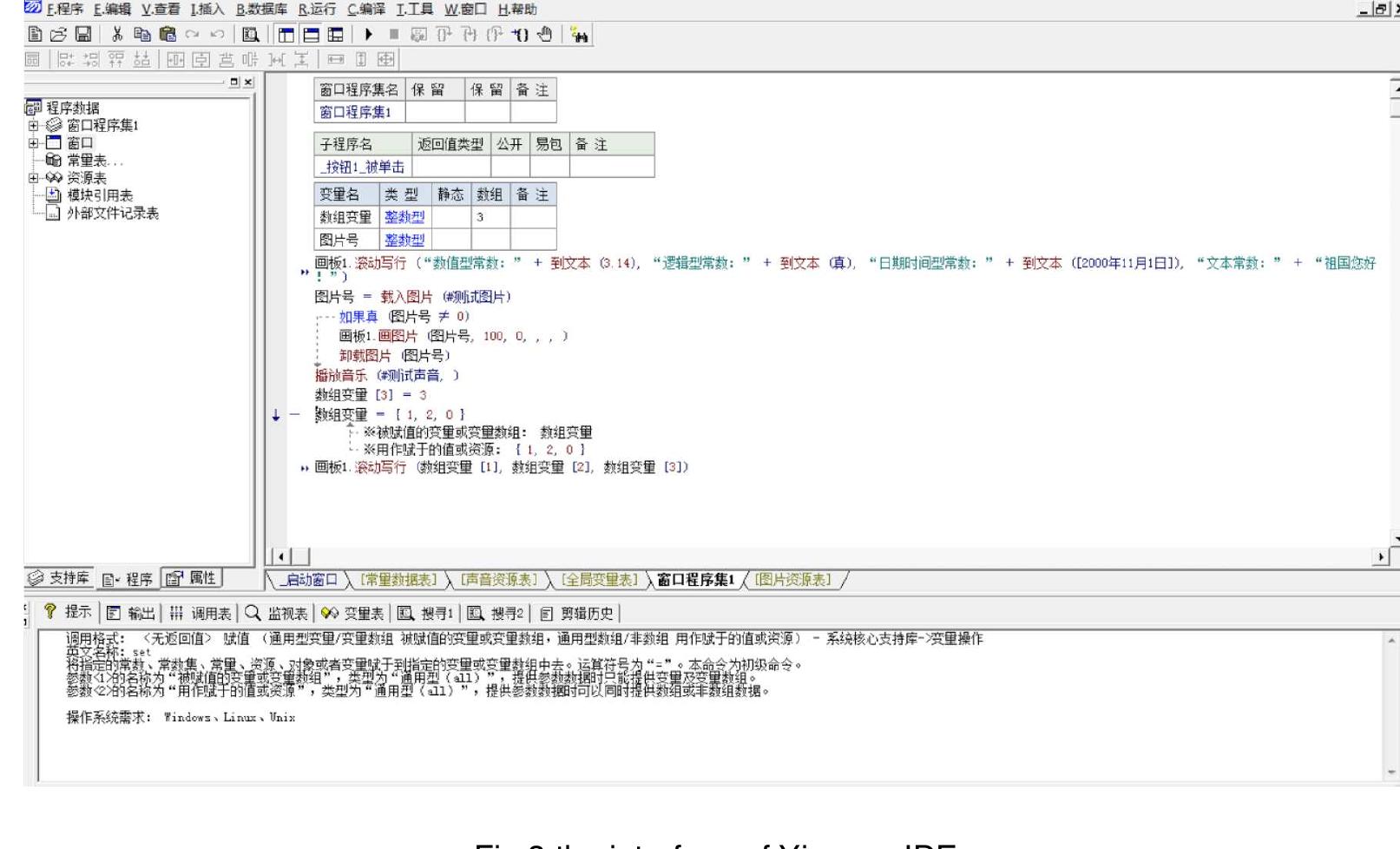Click the third window layout toolbar icon
This screenshot has height=849, width=1400.
coord(335,35)
